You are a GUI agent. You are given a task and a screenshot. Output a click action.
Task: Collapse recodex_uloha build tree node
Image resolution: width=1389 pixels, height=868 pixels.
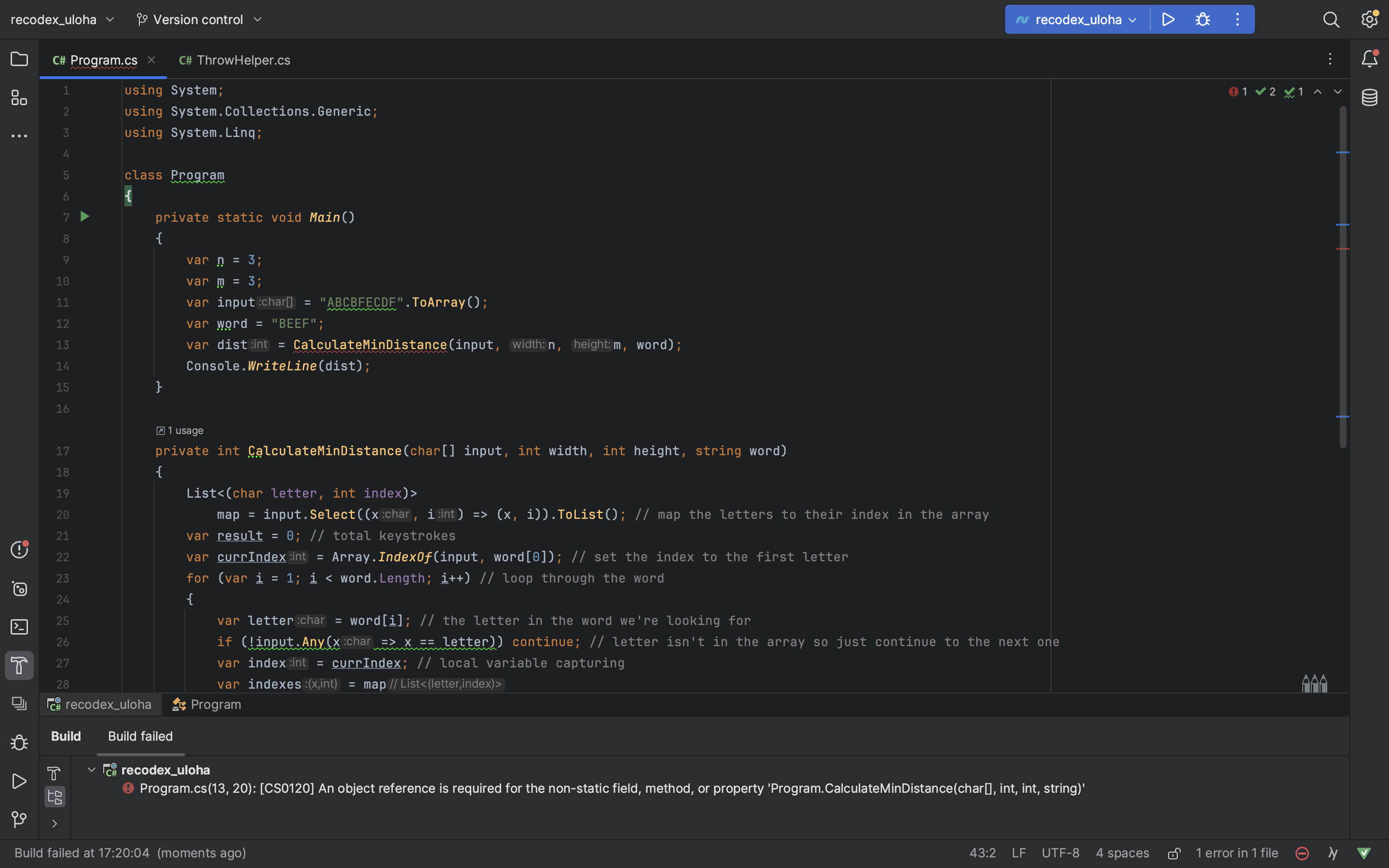(x=91, y=769)
